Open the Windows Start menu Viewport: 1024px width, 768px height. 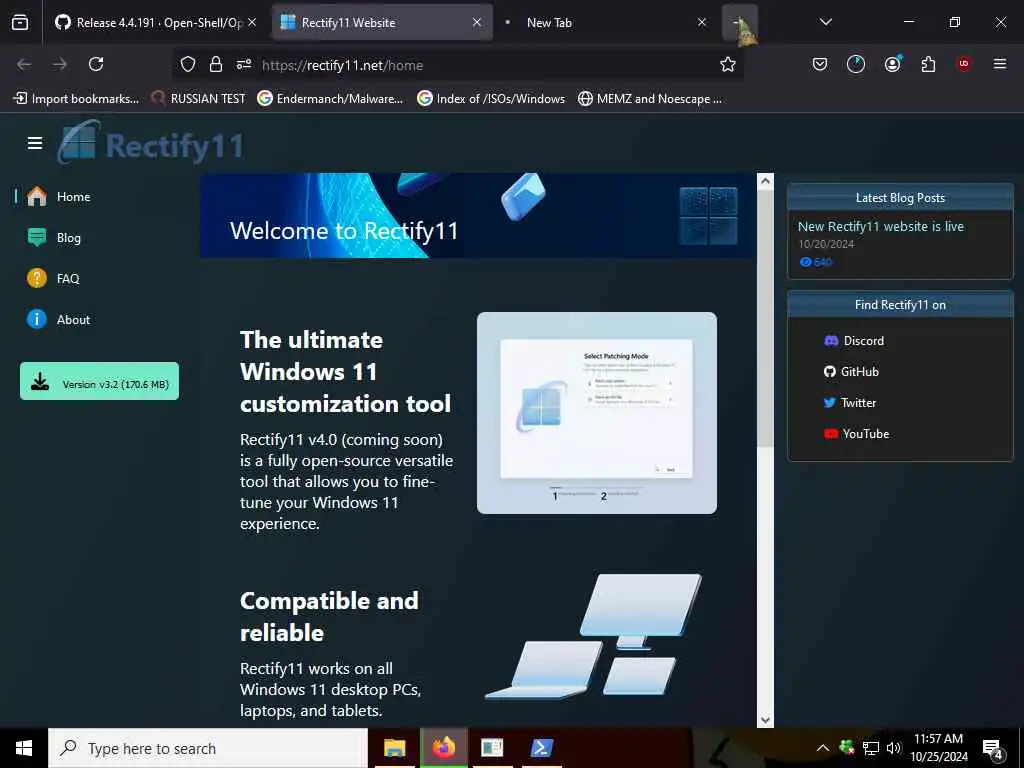click(24, 748)
